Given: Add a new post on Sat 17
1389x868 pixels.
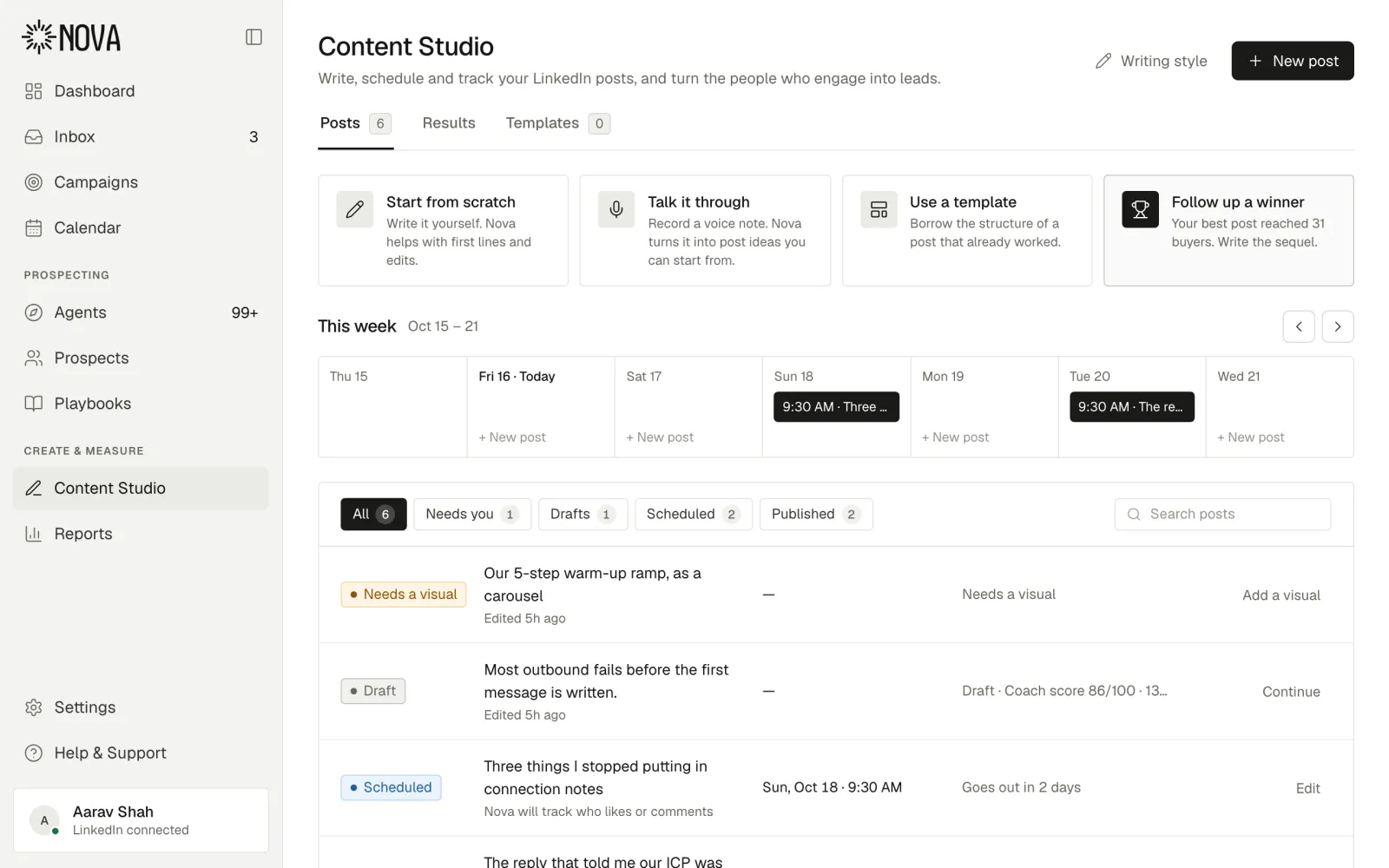Looking at the screenshot, I should (x=660, y=437).
